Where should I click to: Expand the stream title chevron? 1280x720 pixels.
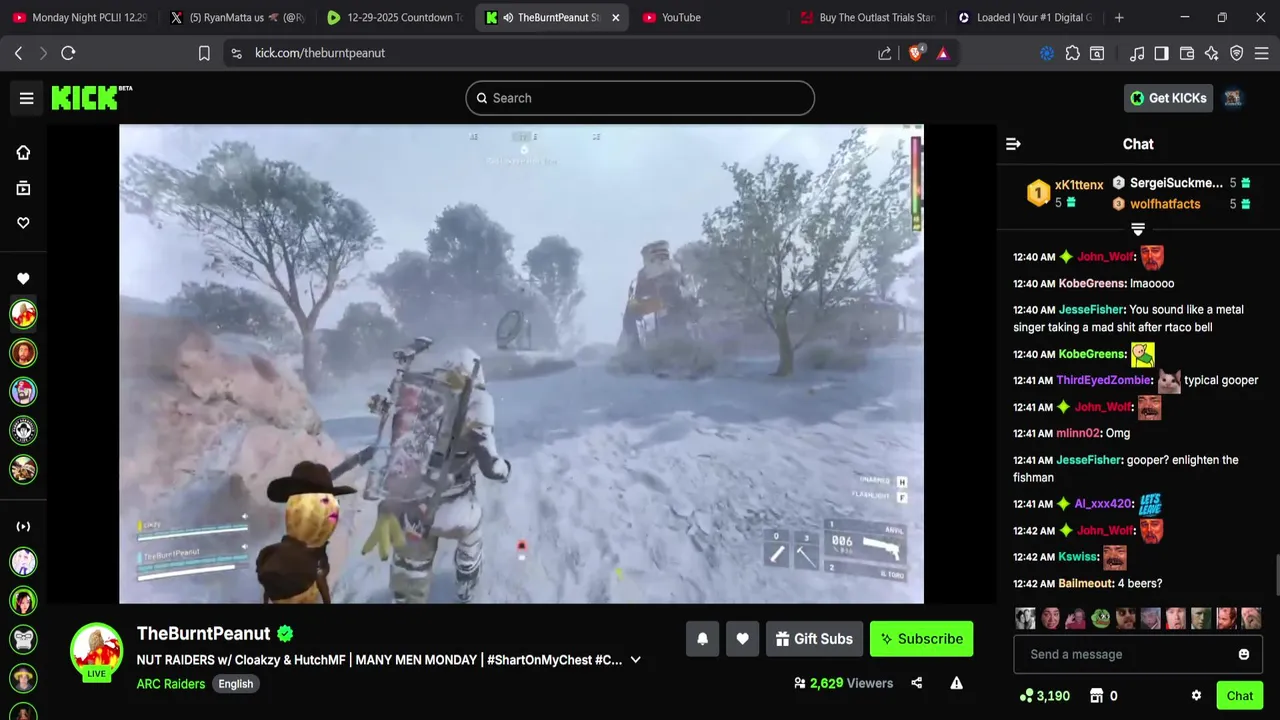636,660
